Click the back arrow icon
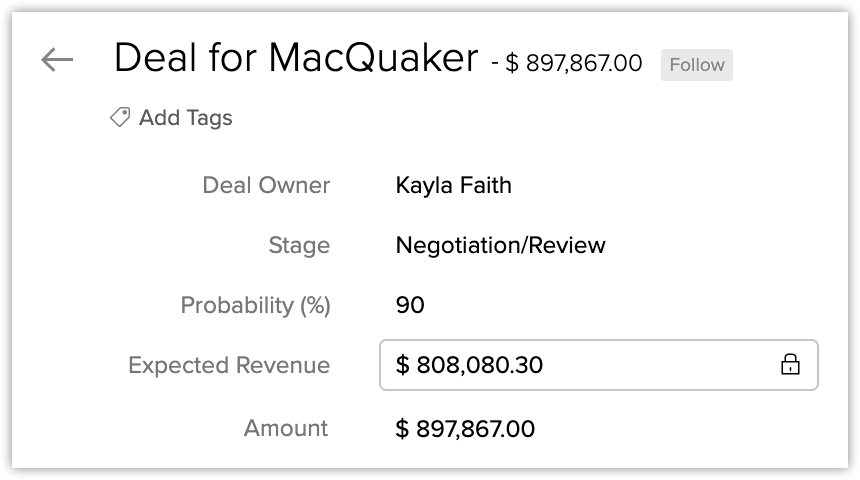The height and width of the screenshot is (480, 860). tap(57, 60)
